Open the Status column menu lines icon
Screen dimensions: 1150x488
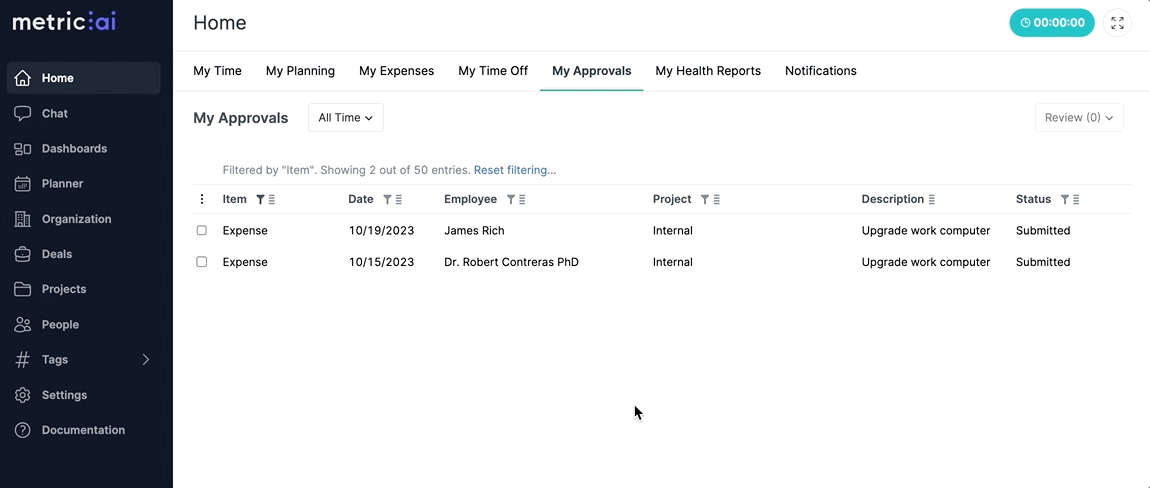(1076, 200)
